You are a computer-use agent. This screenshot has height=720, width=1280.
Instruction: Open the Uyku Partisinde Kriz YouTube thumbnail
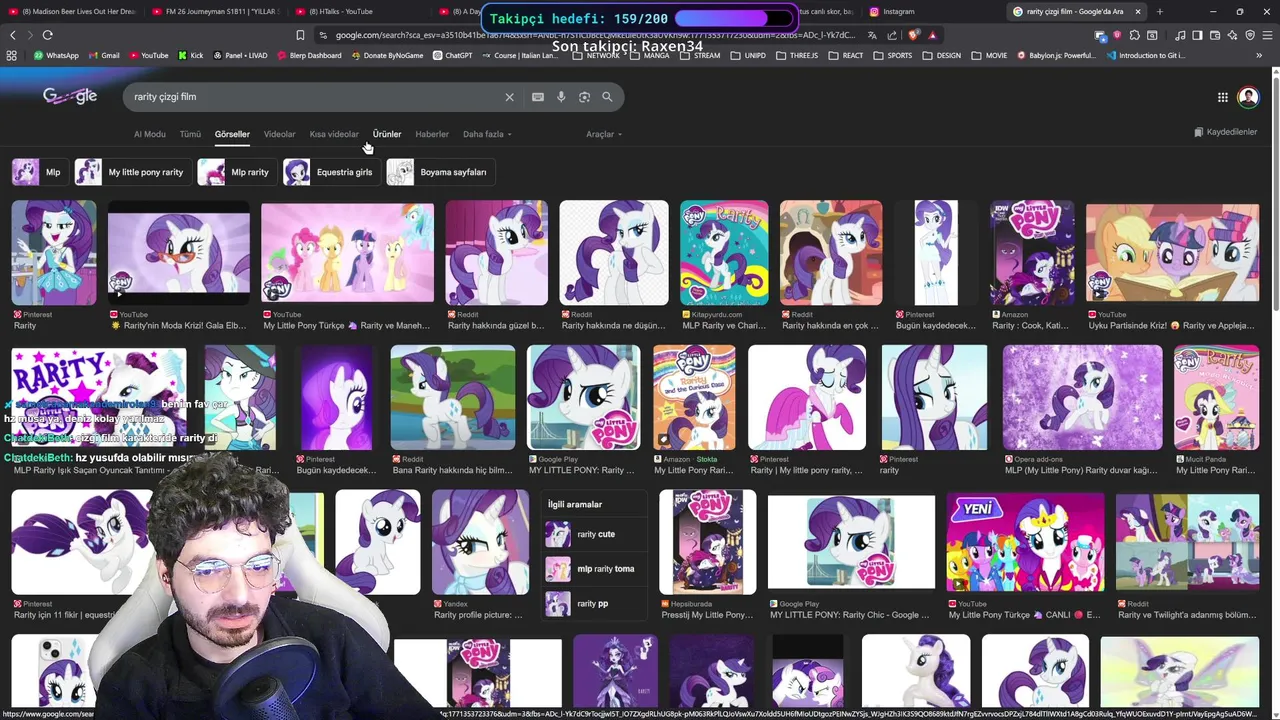1172,253
